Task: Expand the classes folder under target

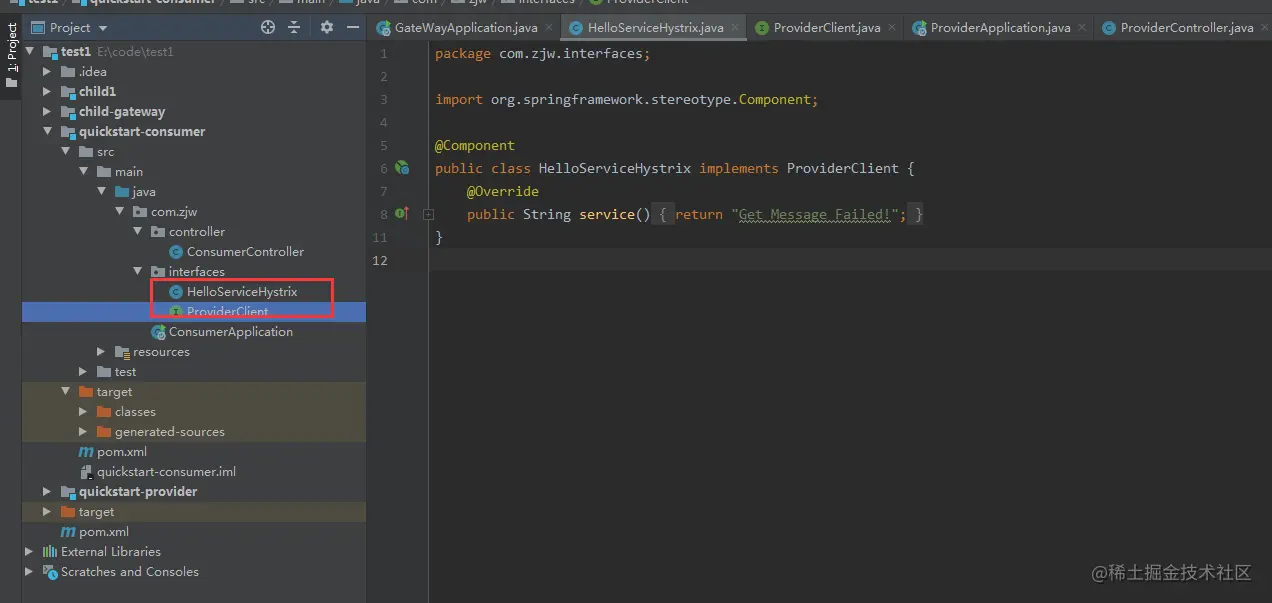Action: 83,411
